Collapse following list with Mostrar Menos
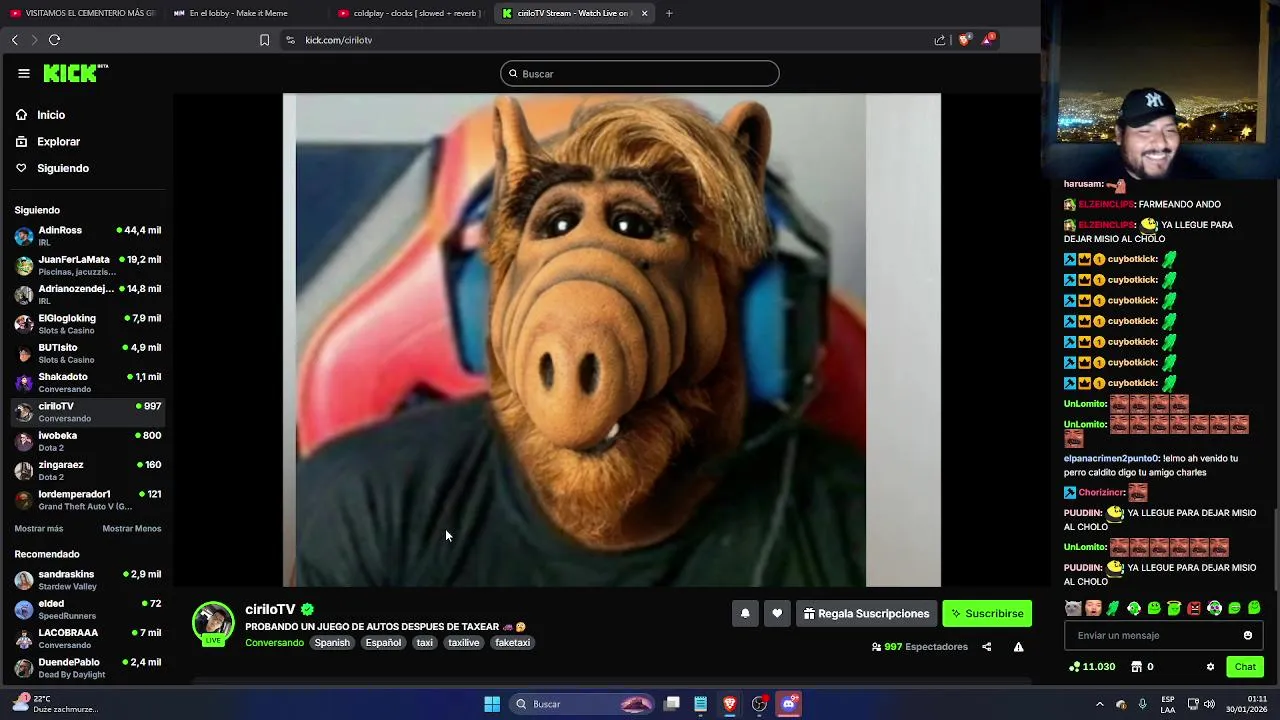This screenshot has width=1280, height=720. 131,529
